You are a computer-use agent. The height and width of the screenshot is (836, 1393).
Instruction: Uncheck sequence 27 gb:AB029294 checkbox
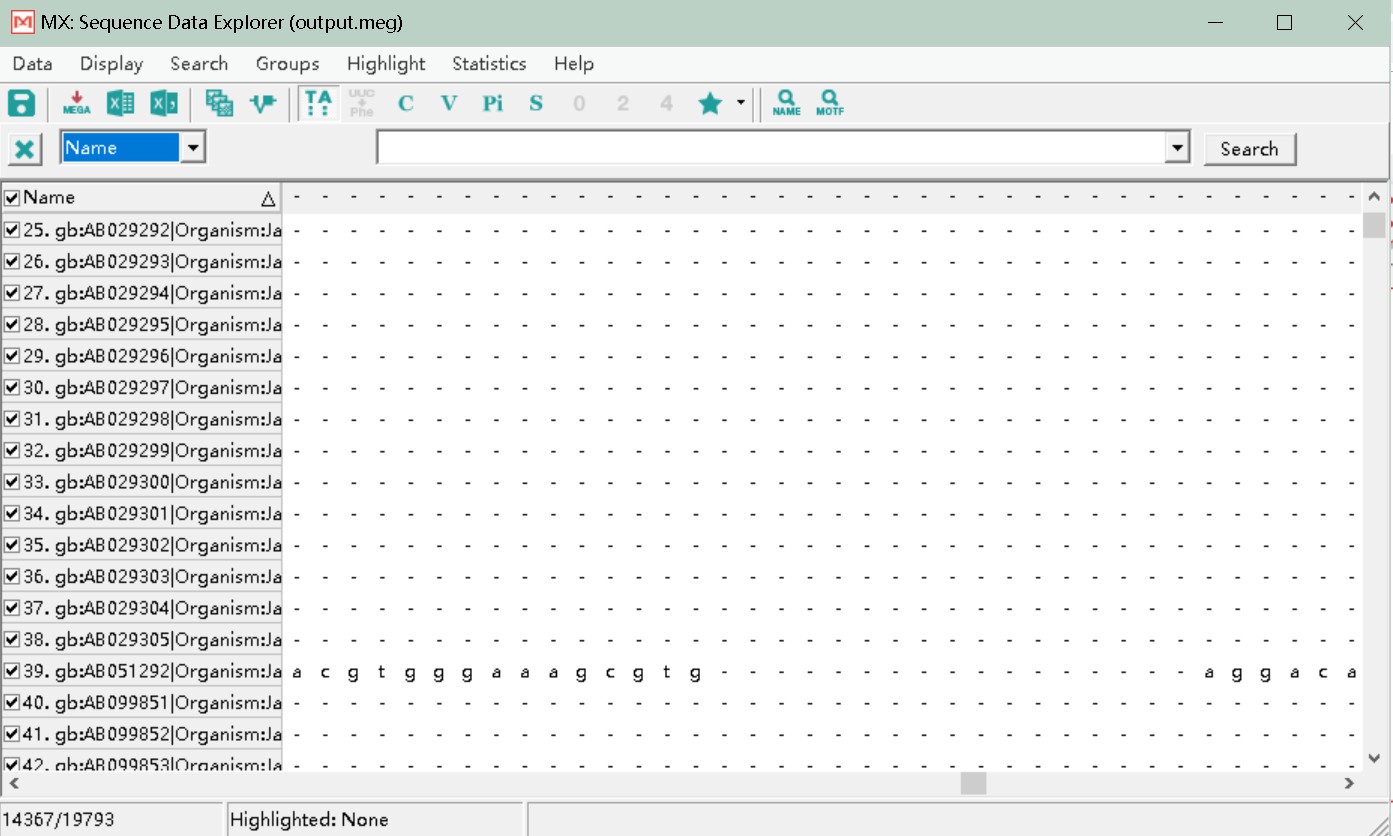(12, 293)
